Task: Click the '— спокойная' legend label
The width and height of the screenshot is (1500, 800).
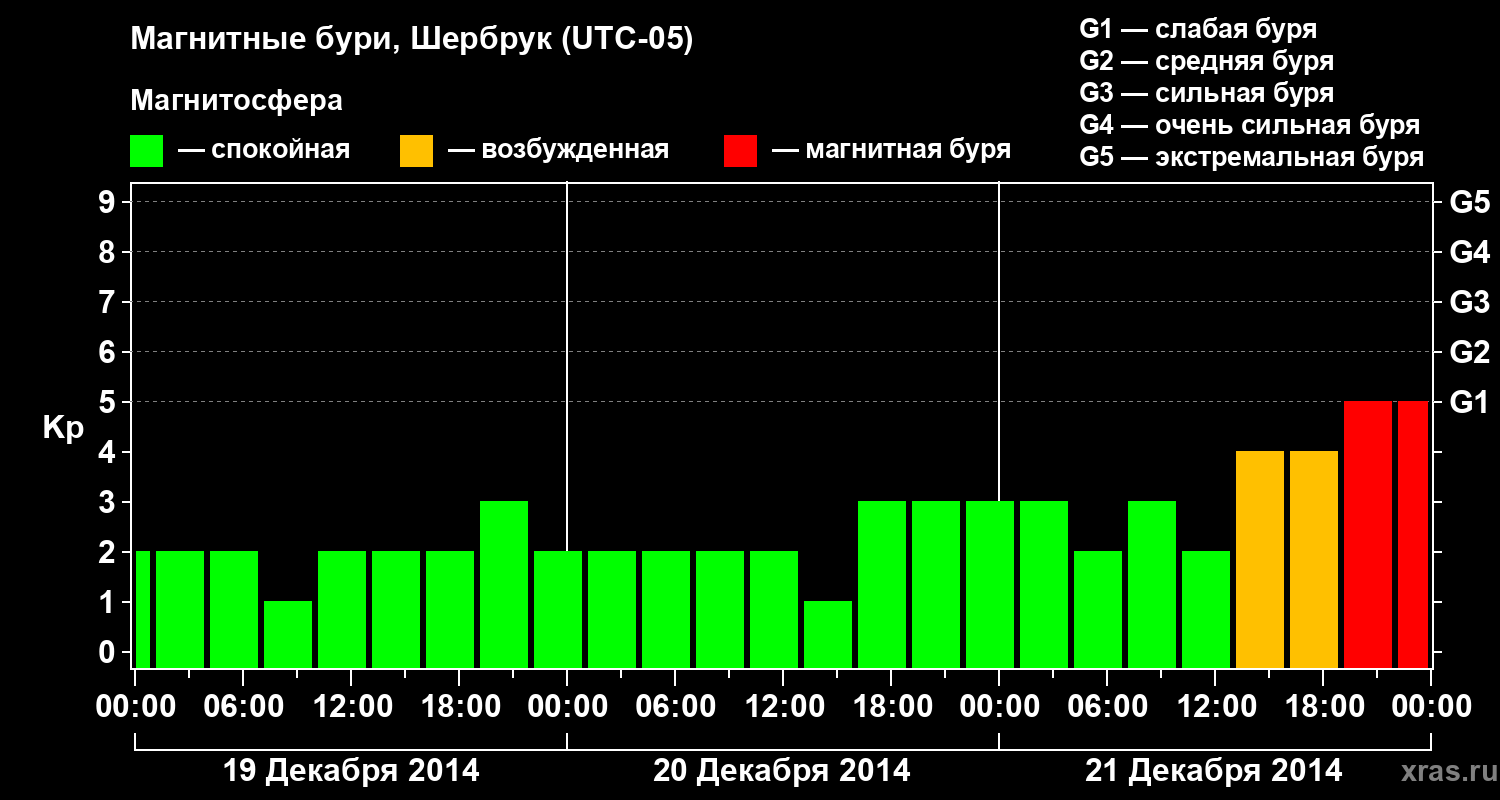Action: point(264,150)
